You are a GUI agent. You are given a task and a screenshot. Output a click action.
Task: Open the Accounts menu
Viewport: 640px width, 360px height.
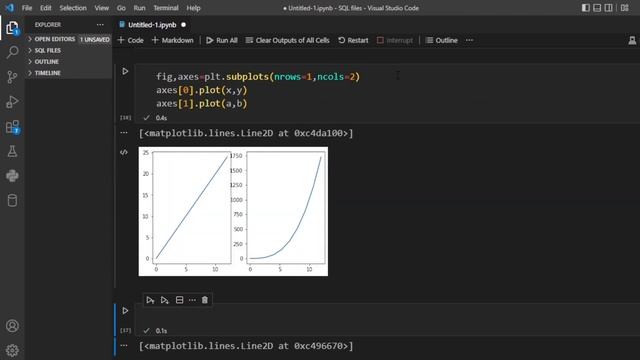[12, 326]
